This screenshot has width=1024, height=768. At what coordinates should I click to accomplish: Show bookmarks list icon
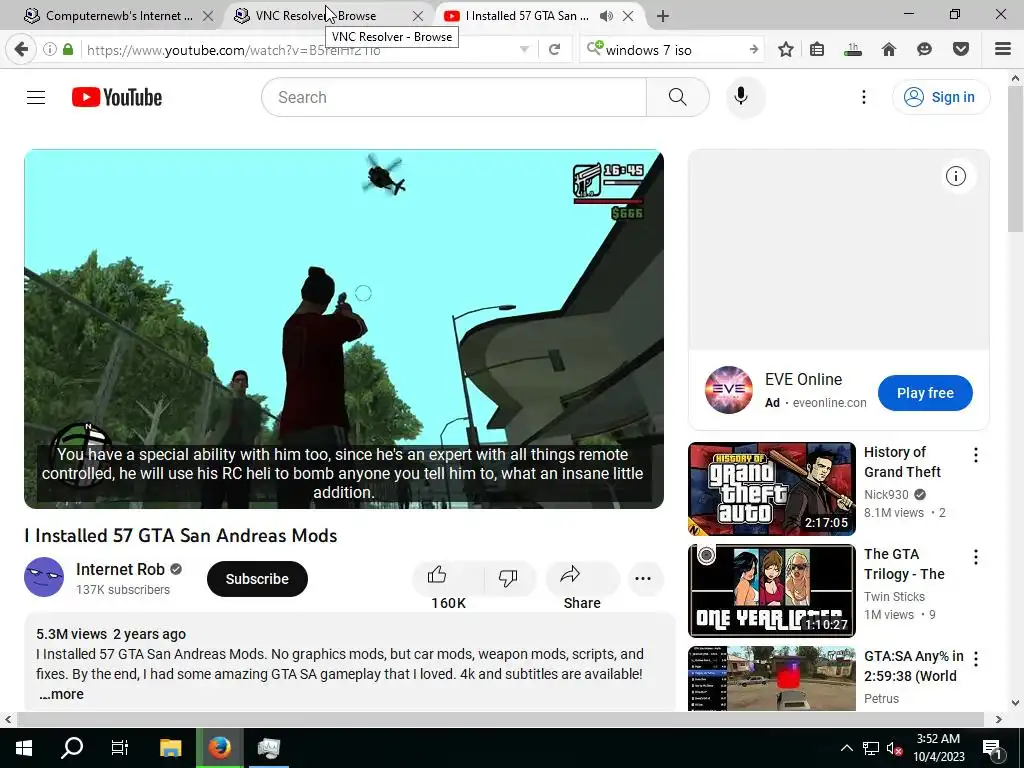816,49
